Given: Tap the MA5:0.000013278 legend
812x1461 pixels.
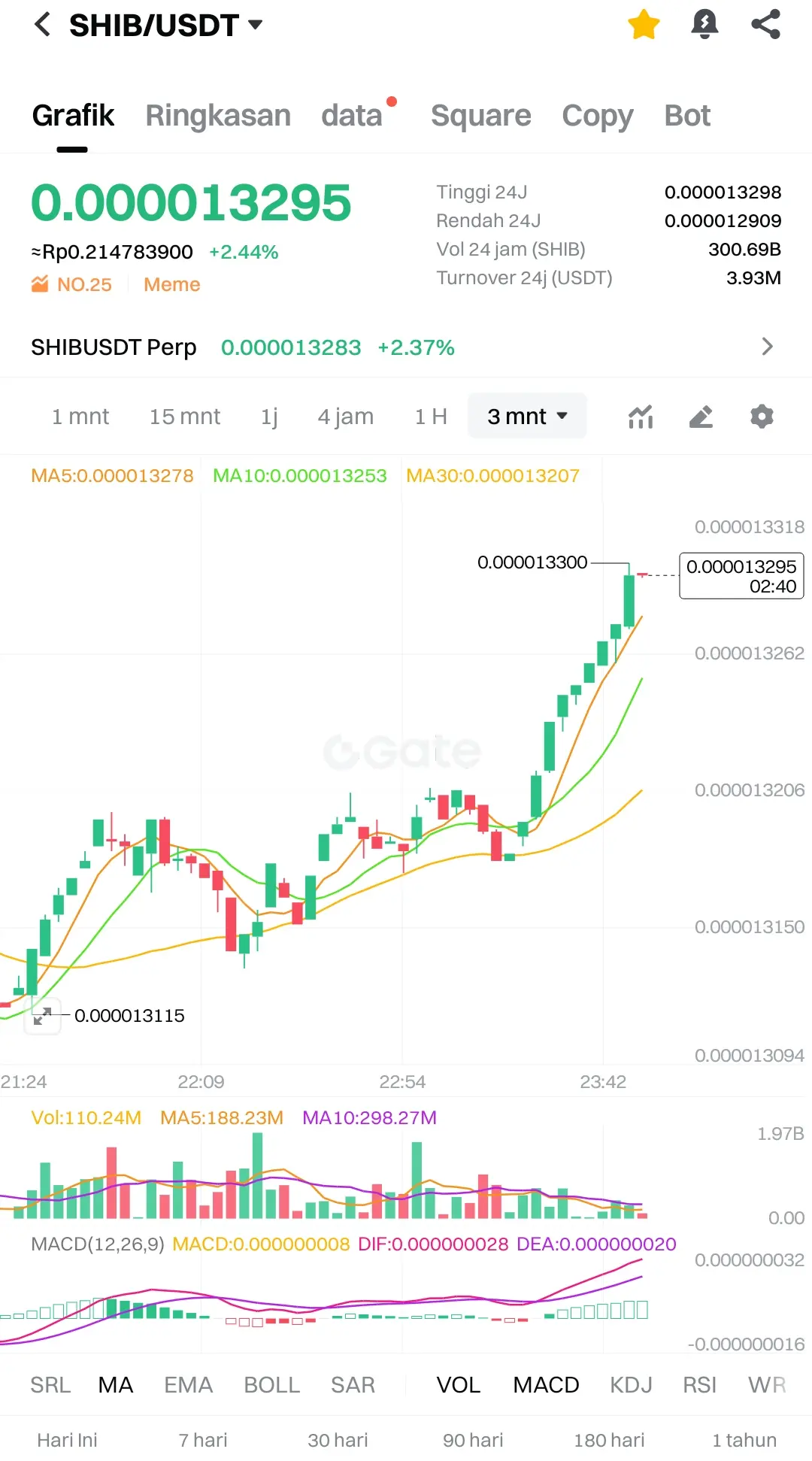Looking at the screenshot, I should point(112,476).
